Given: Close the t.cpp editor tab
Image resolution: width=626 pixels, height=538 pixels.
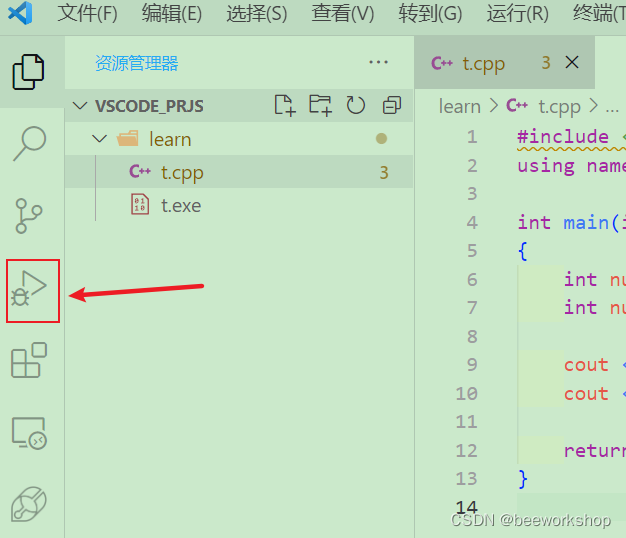Looking at the screenshot, I should pyautogui.click(x=572, y=62).
